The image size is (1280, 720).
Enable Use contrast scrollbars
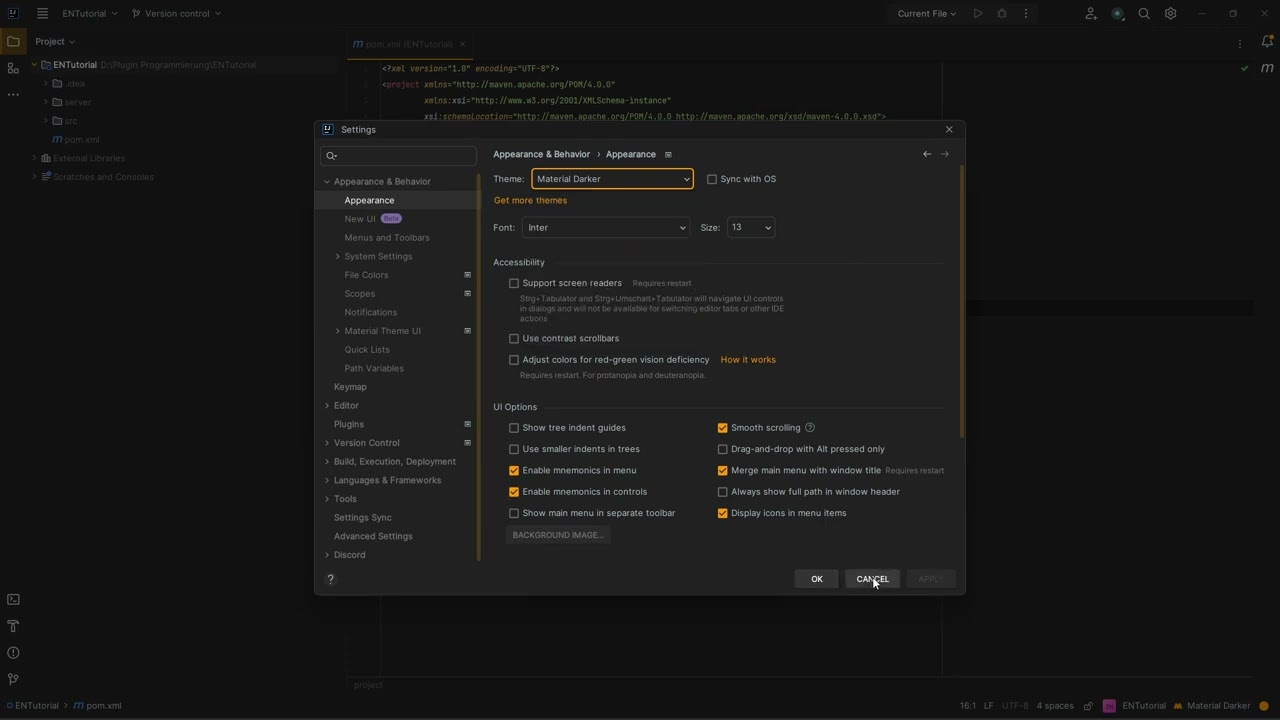(514, 339)
